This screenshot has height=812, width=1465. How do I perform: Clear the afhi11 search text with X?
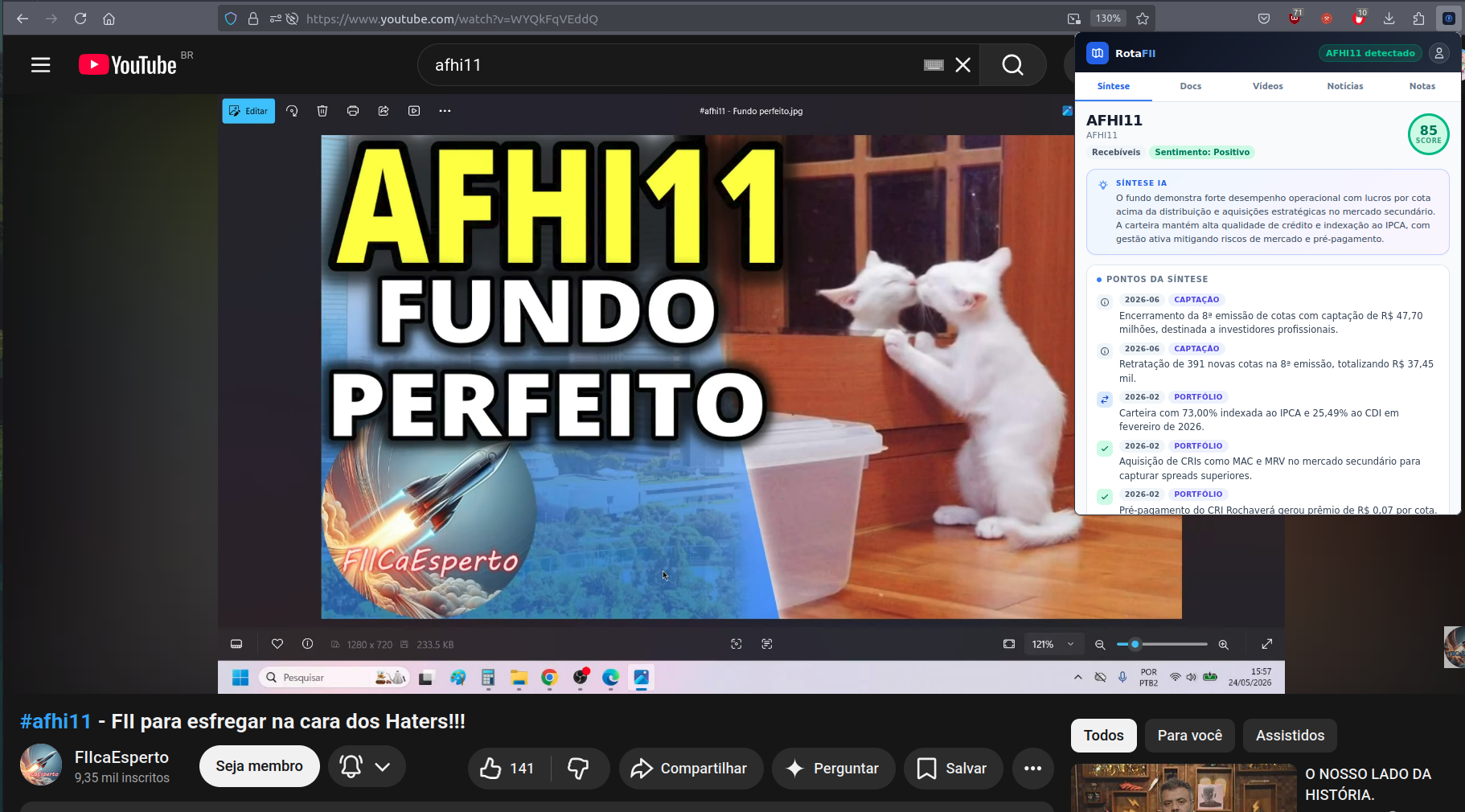point(963,65)
